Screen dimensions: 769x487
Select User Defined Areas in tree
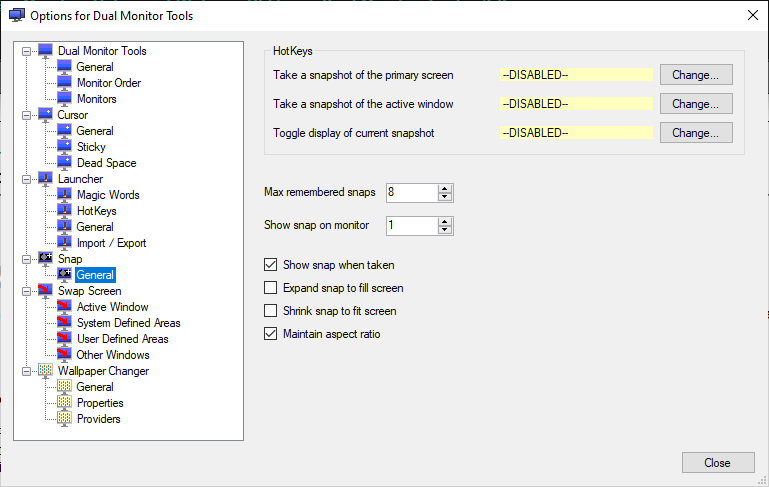click(123, 339)
